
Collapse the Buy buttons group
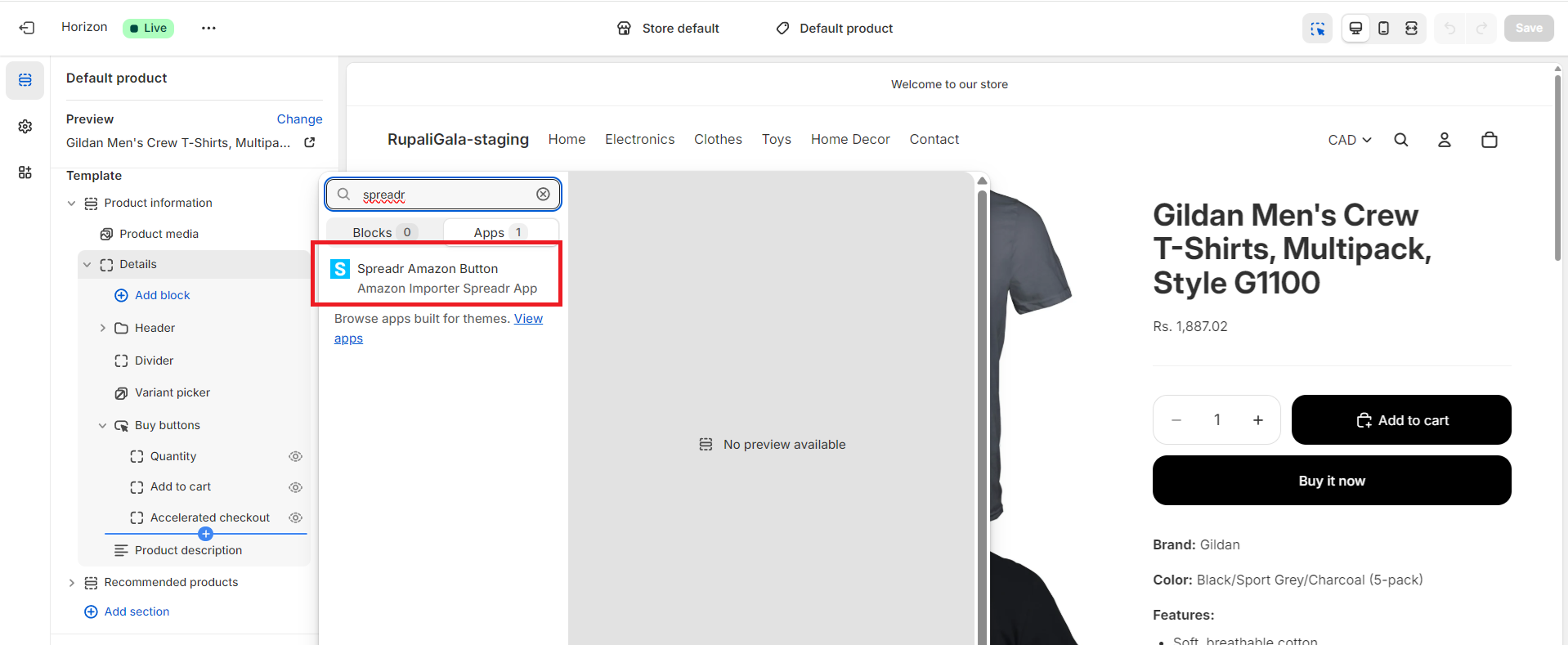[102, 425]
